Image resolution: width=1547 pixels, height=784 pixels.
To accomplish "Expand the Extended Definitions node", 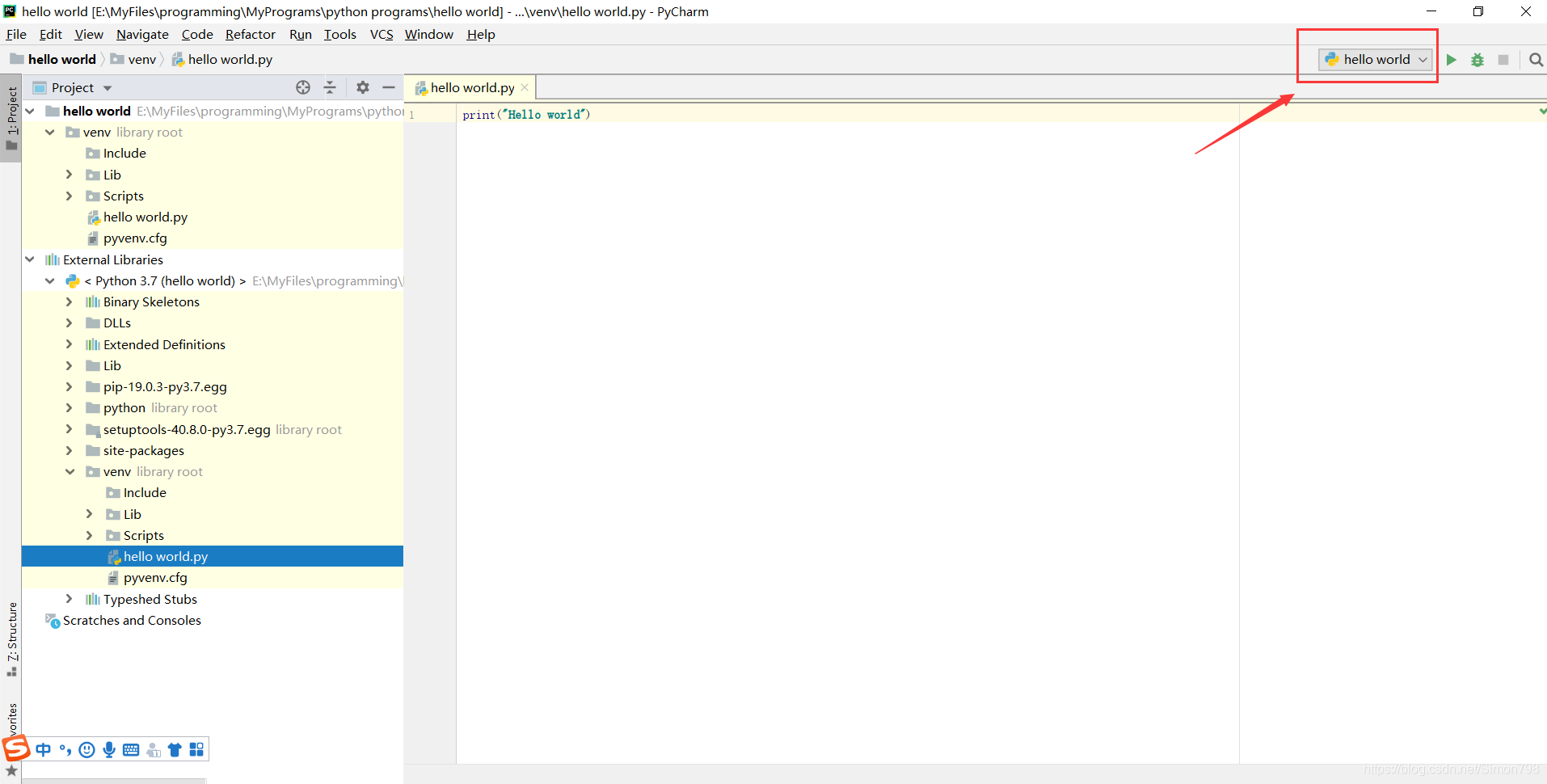I will coord(70,344).
